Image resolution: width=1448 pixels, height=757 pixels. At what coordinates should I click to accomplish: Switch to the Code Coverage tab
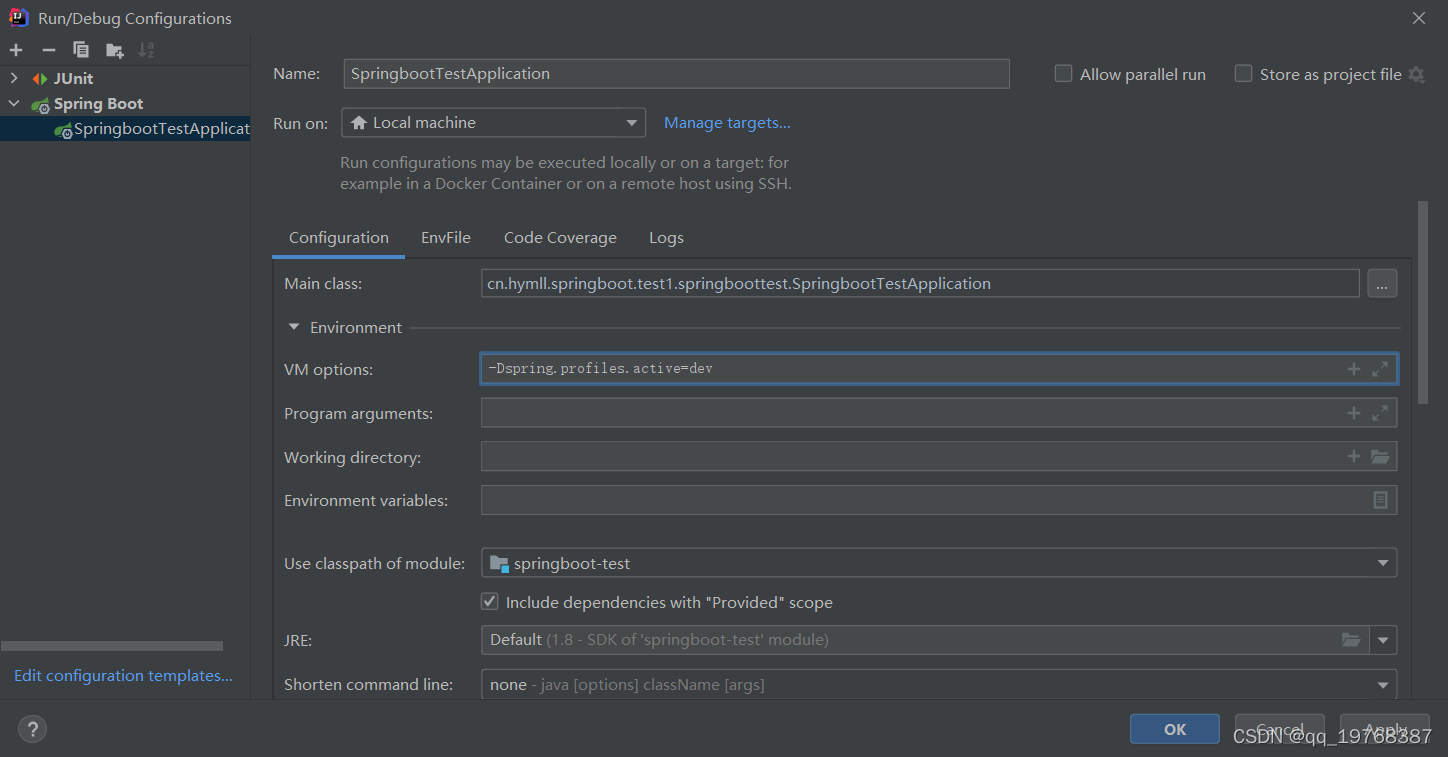click(x=560, y=238)
